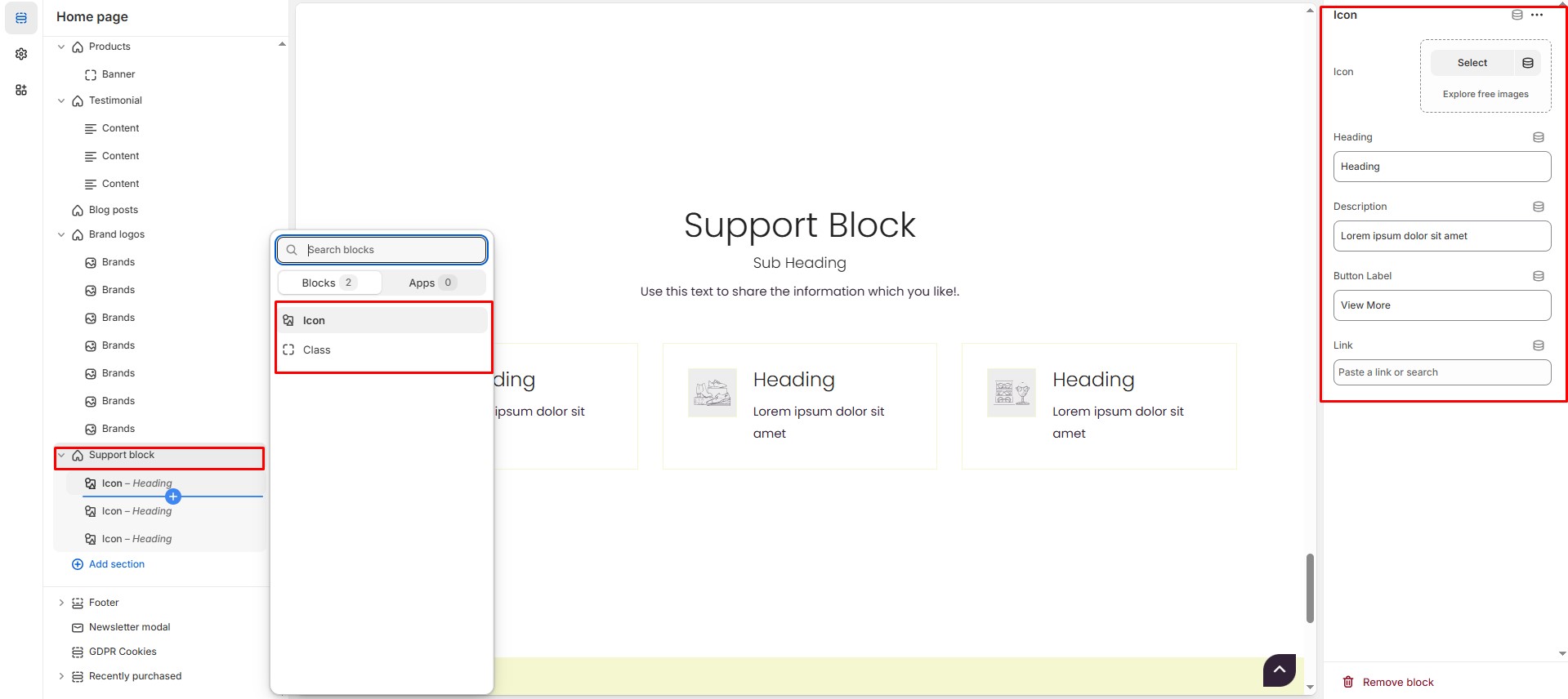Switch to the Apps tab
The image size is (1568, 699).
click(x=432, y=283)
